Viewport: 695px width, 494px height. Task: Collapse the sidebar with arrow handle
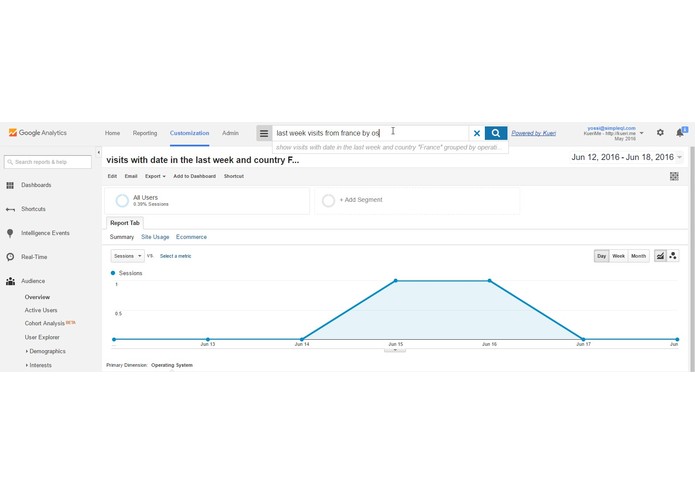98,152
